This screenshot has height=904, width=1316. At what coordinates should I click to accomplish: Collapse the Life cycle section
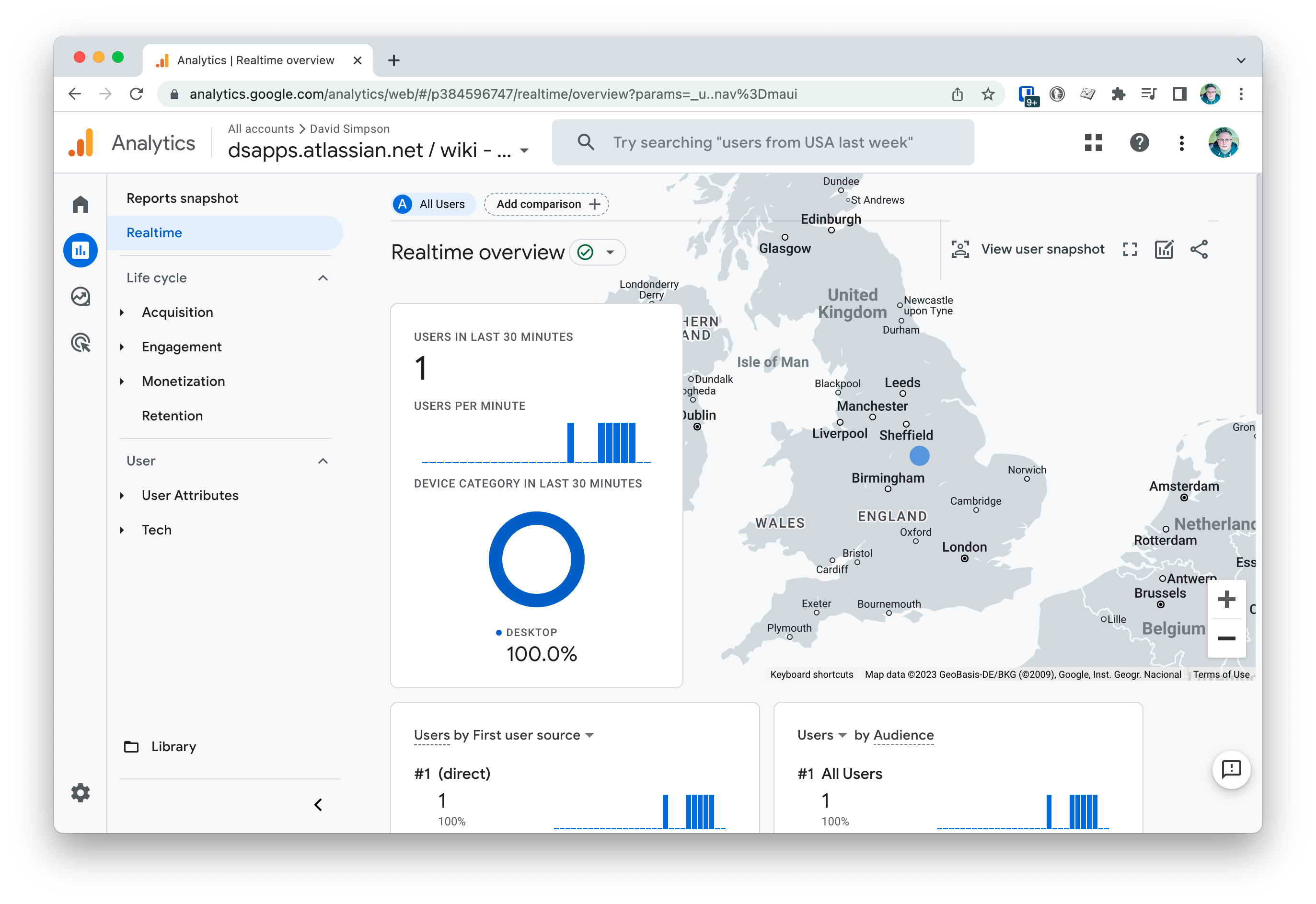click(x=323, y=278)
